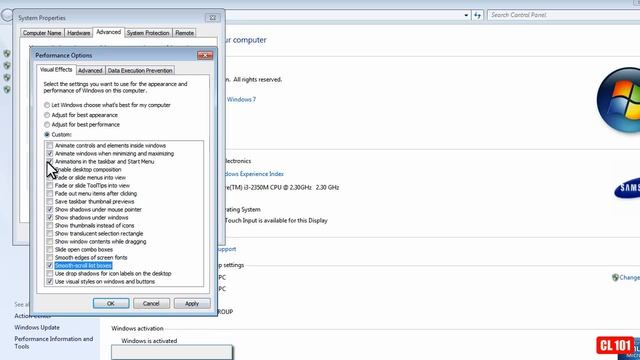Open Data Execution Prevention tab

point(140,70)
